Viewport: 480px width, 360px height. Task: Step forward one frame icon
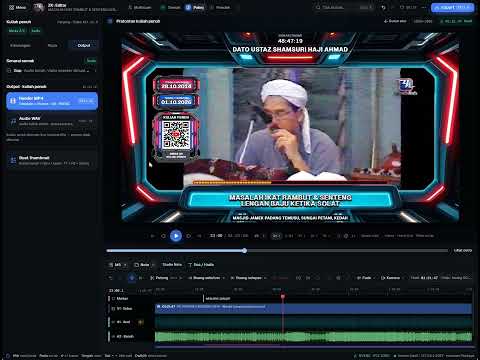(189, 236)
